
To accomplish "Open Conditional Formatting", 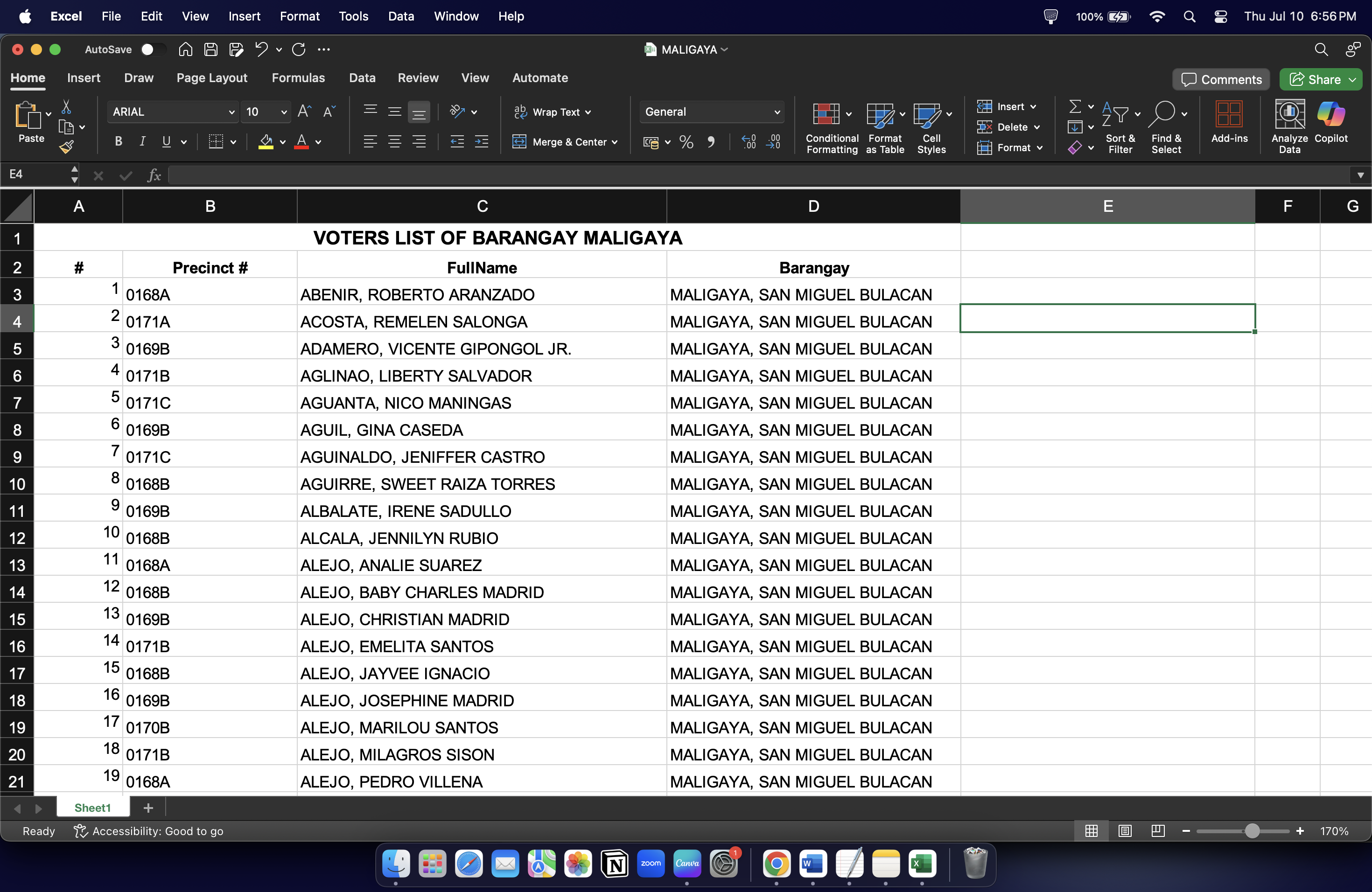I will click(831, 127).
